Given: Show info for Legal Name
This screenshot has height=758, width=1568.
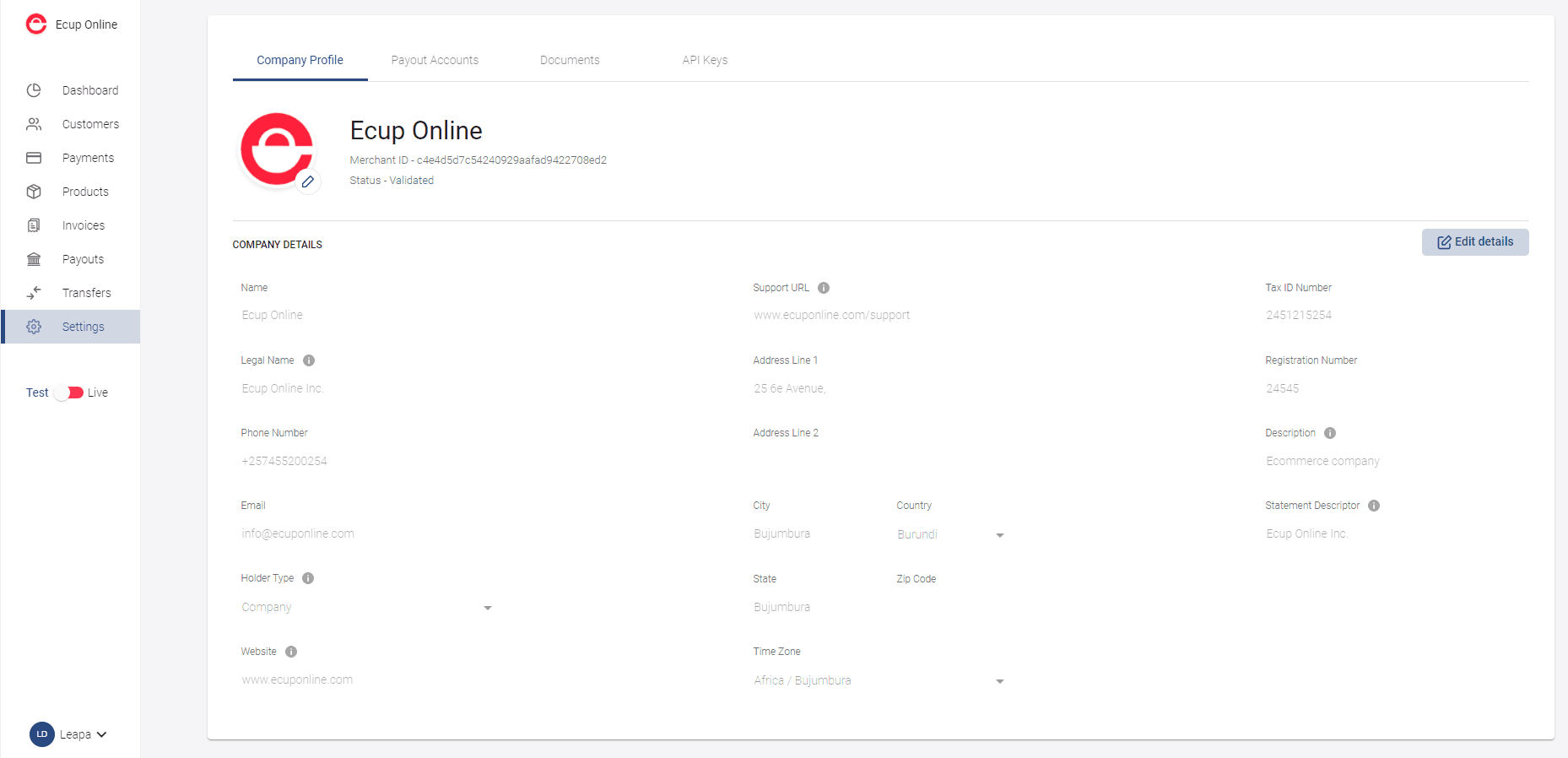Looking at the screenshot, I should (309, 360).
